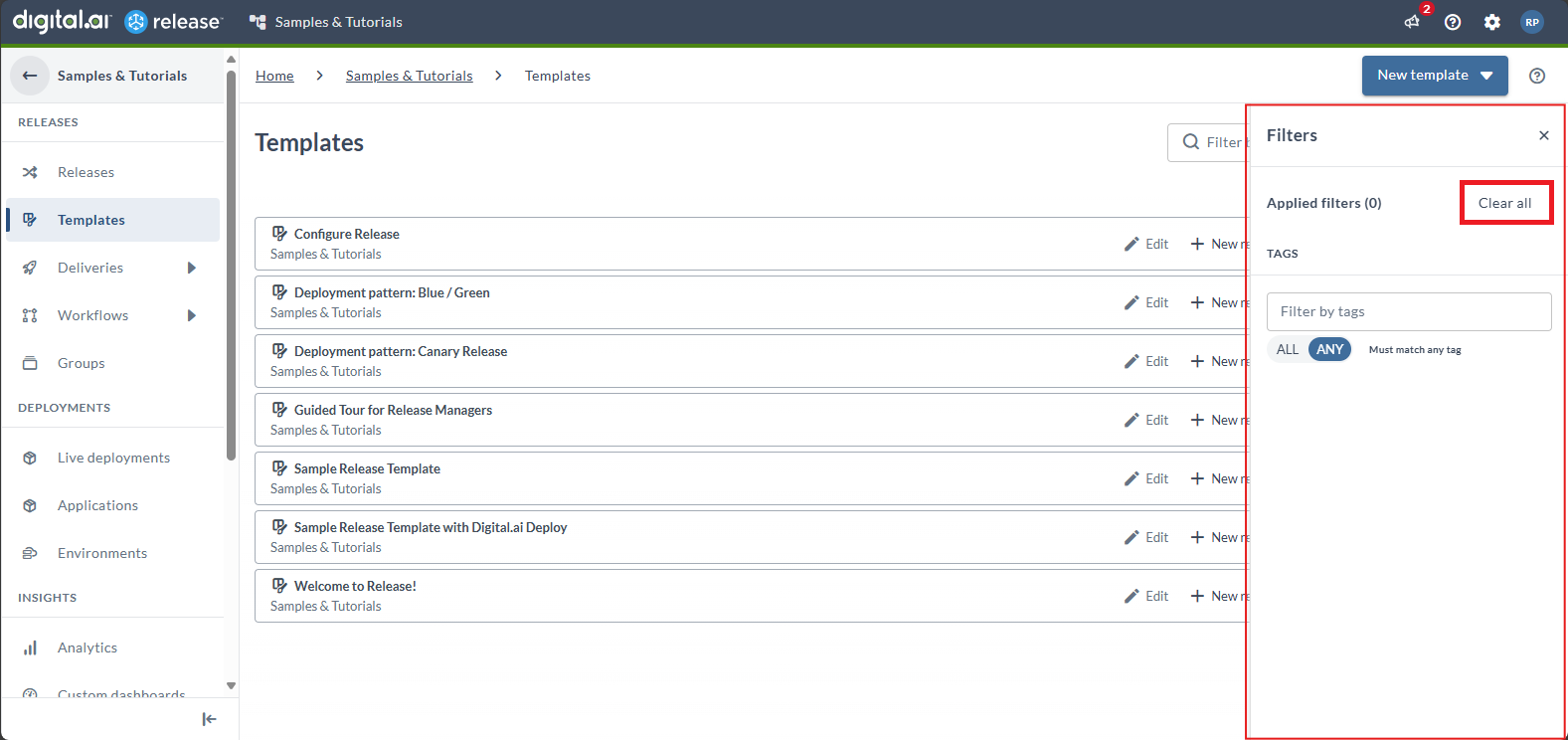The image size is (1568, 740).
Task: Collapse the sidebar with bottom arrow icon
Action: pos(209,719)
